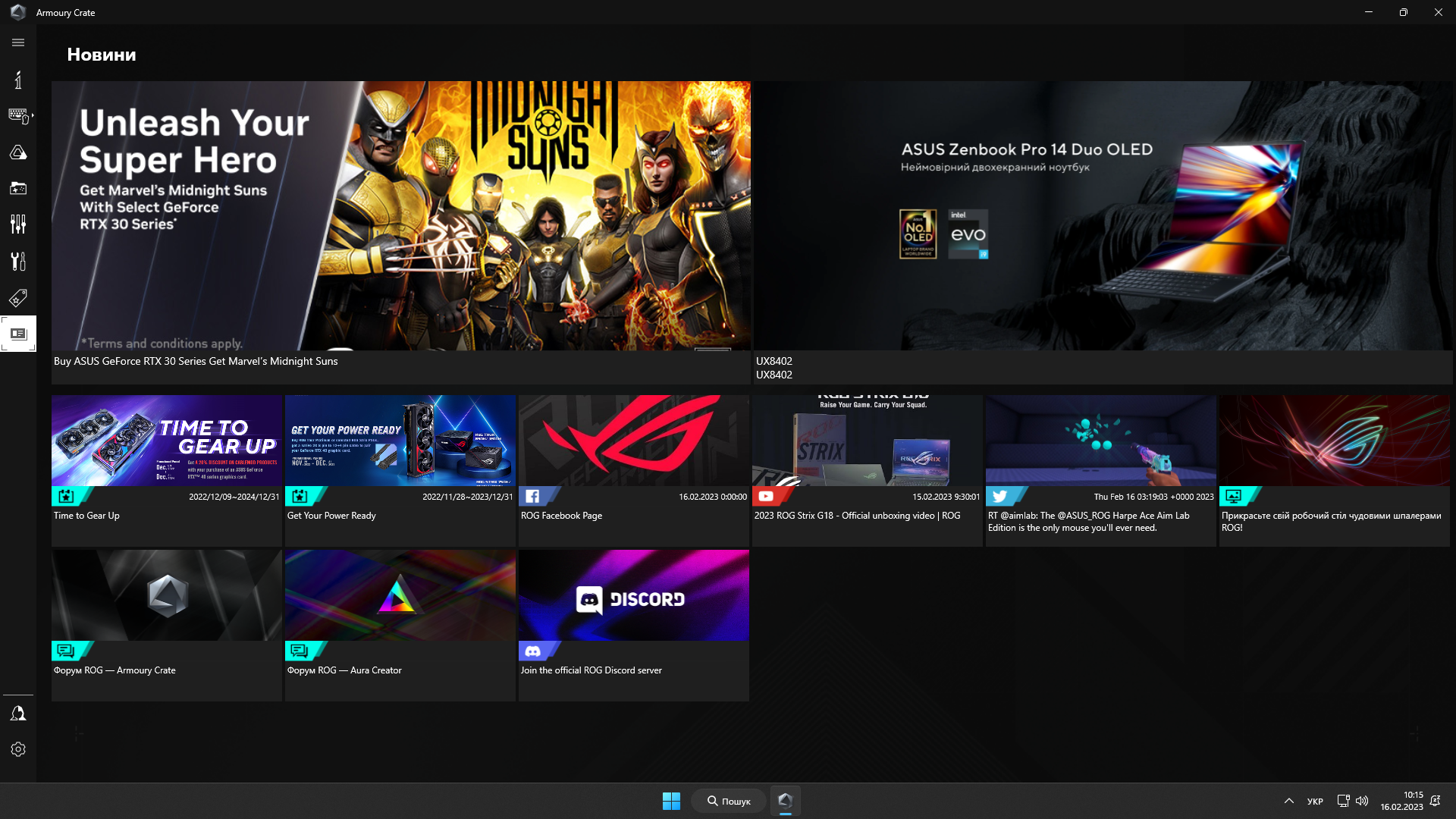Viewport: 1456px width, 819px height.
Task: Open Featured deals tag sidebar icon
Action: pyautogui.click(x=18, y=297)
